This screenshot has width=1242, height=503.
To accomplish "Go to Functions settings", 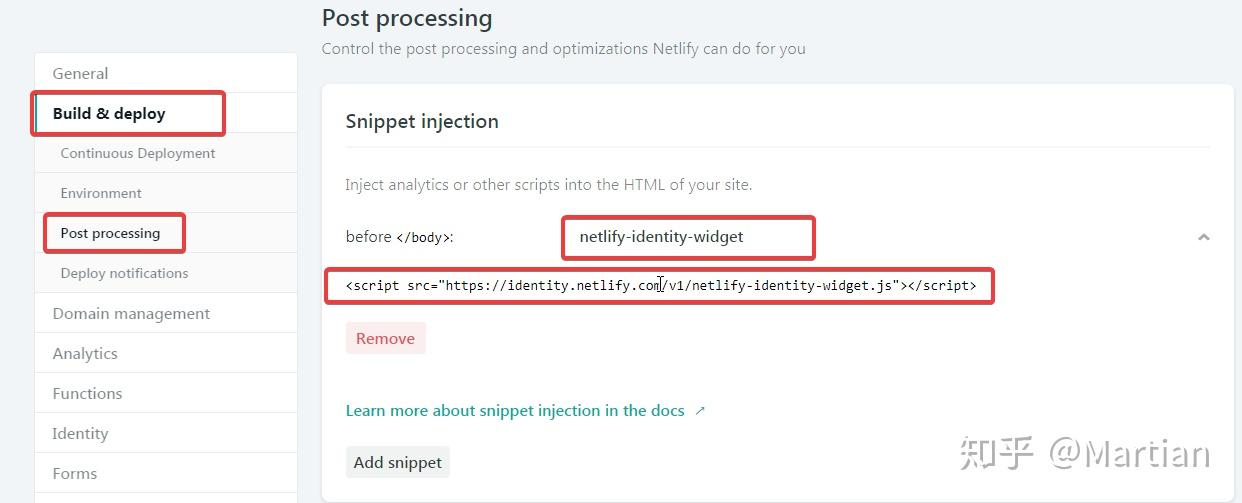I will (x=87, y=393).
